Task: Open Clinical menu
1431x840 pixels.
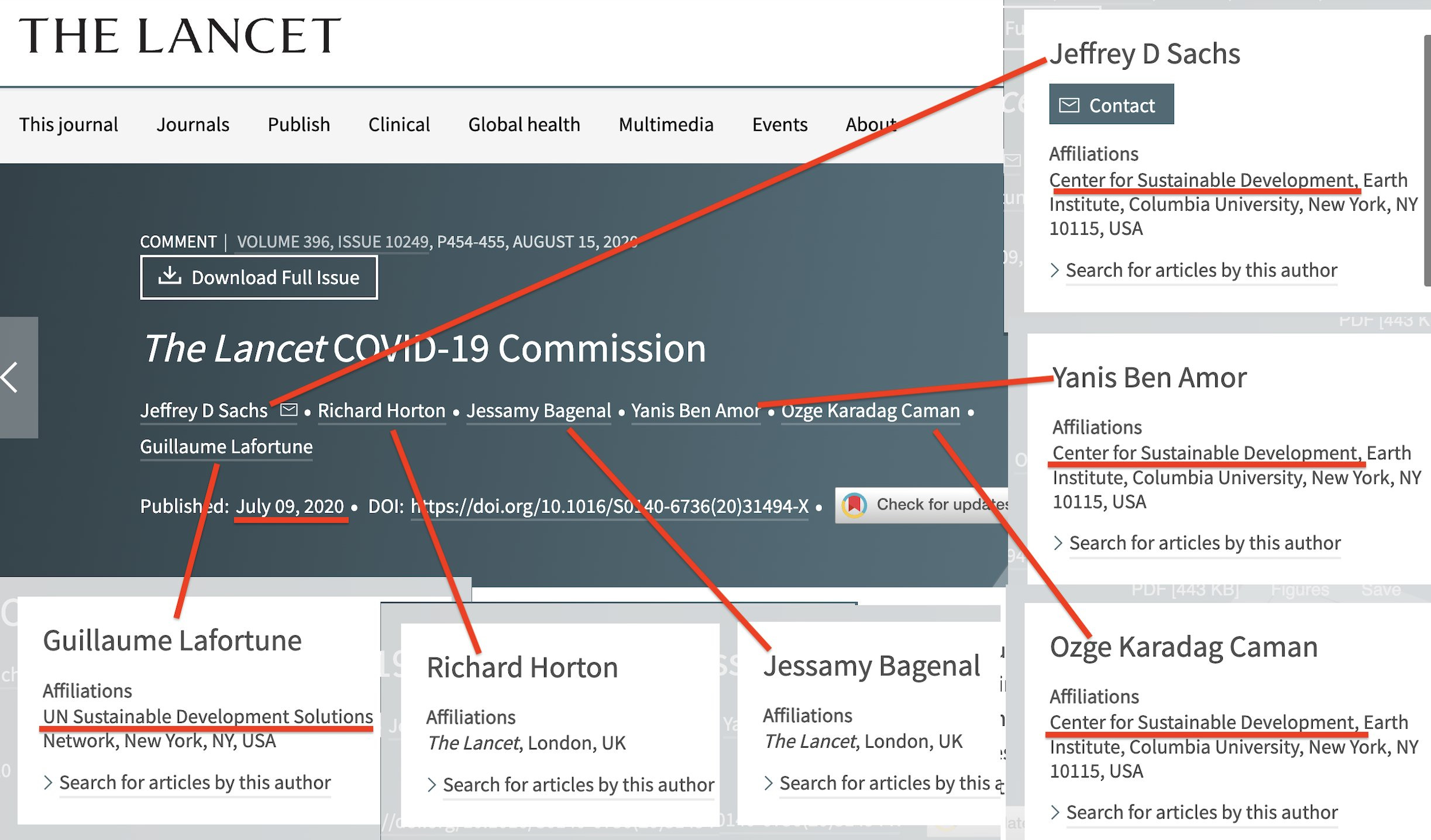Action: point(399,125)
